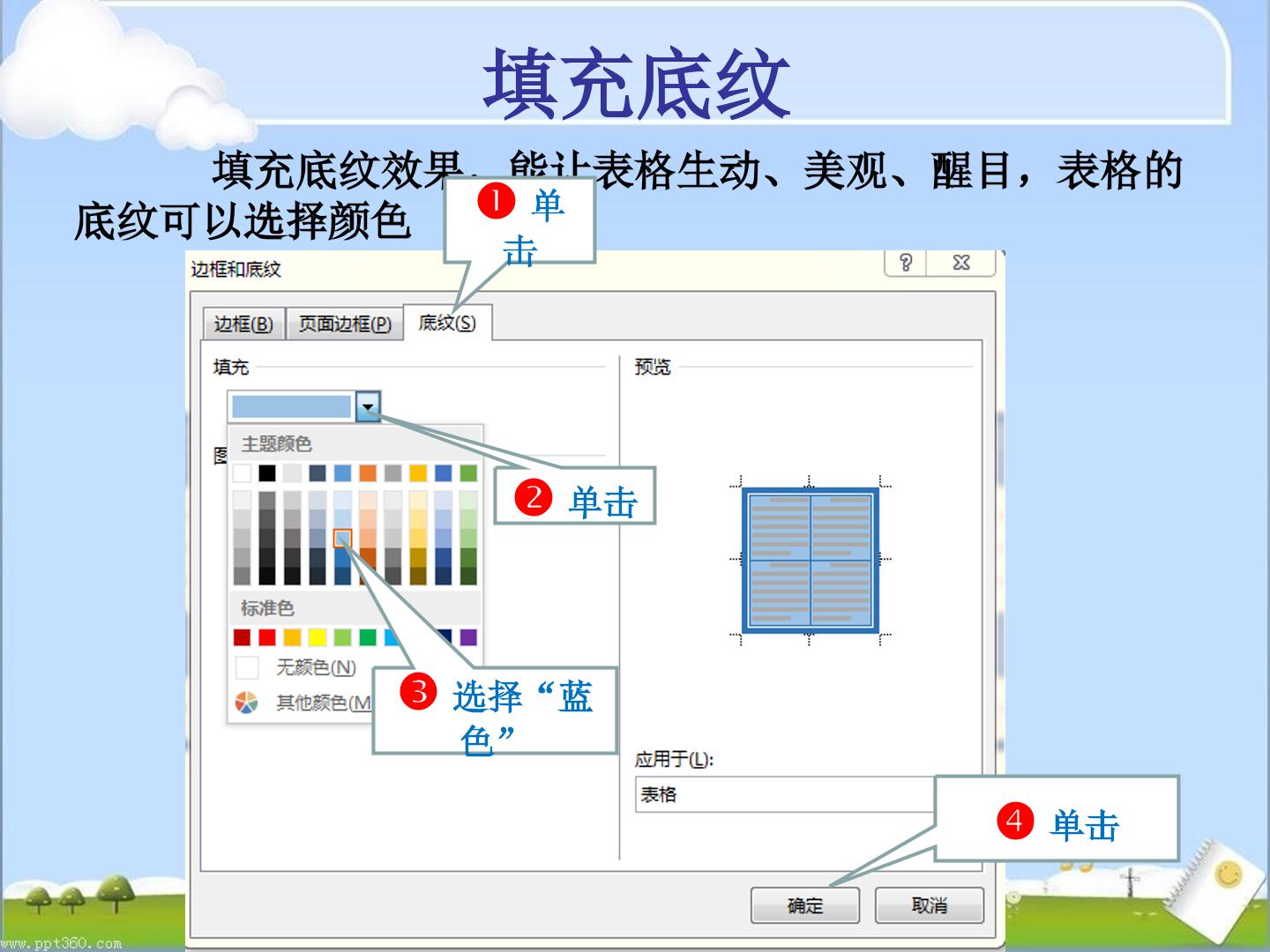Click the table preview thumbnail

(x=810, y=560)
